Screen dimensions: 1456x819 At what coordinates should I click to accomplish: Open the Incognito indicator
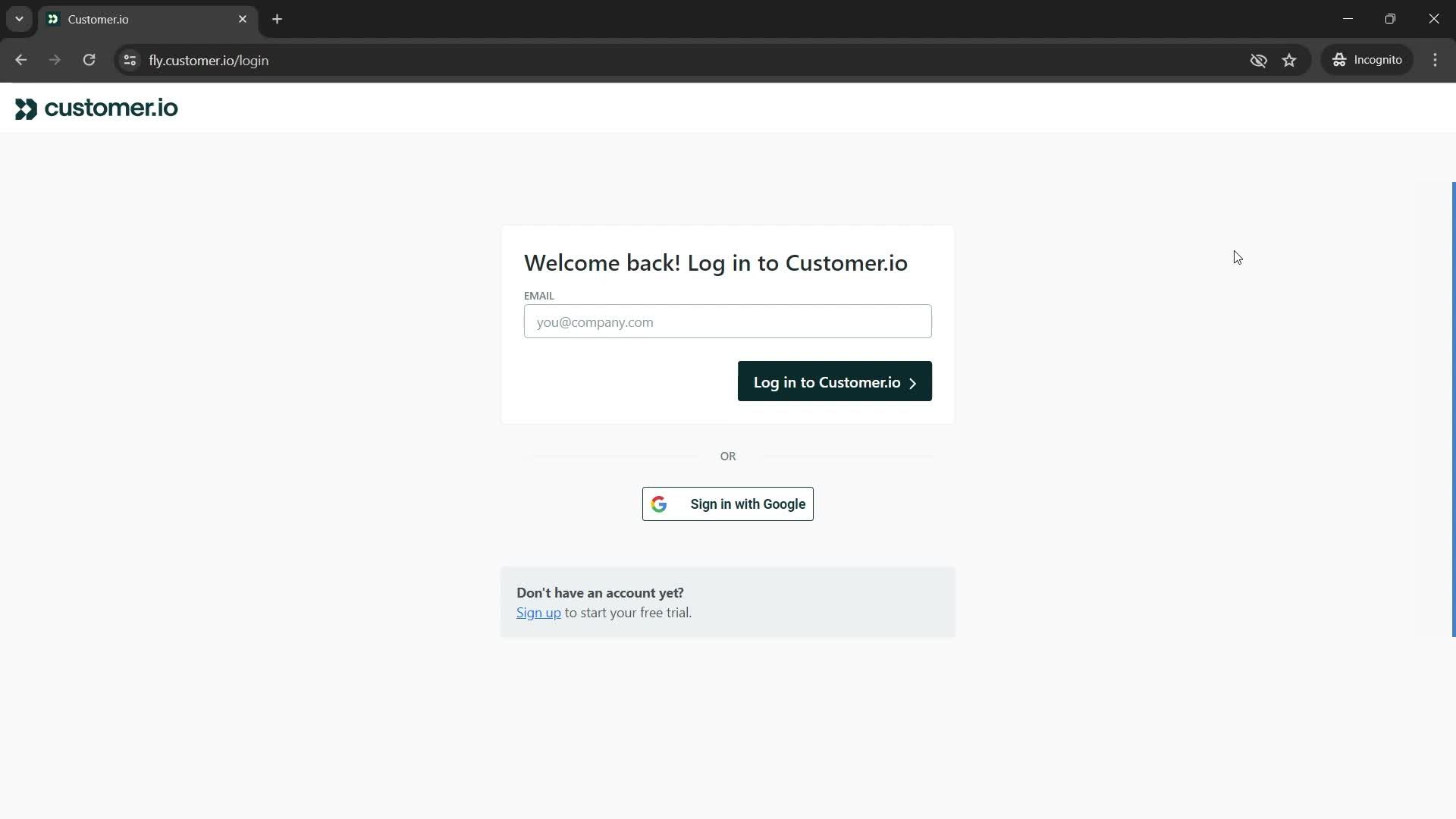pyautogui.click(x=1367, y=60)
